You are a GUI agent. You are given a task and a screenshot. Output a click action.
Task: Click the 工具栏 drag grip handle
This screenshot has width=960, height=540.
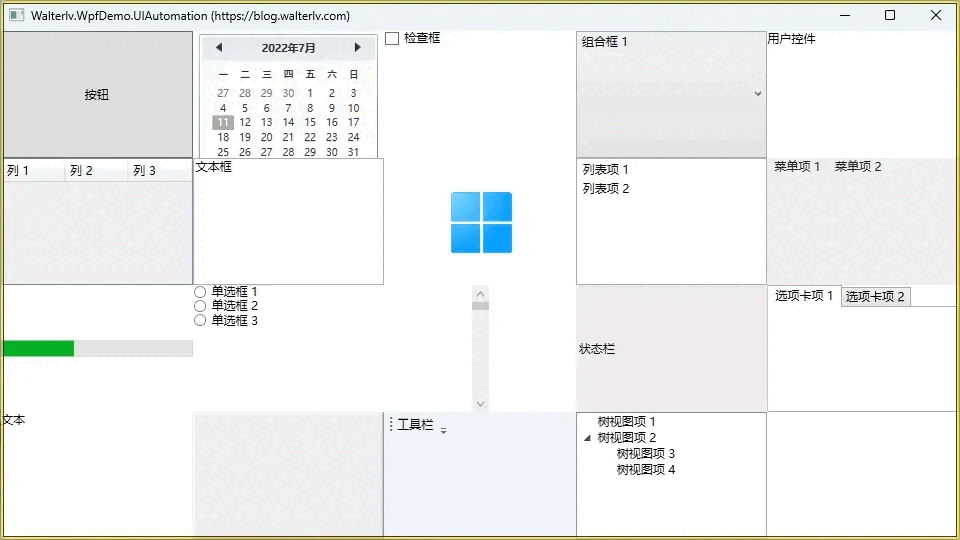pyautogui.click(x=391, y=425)
